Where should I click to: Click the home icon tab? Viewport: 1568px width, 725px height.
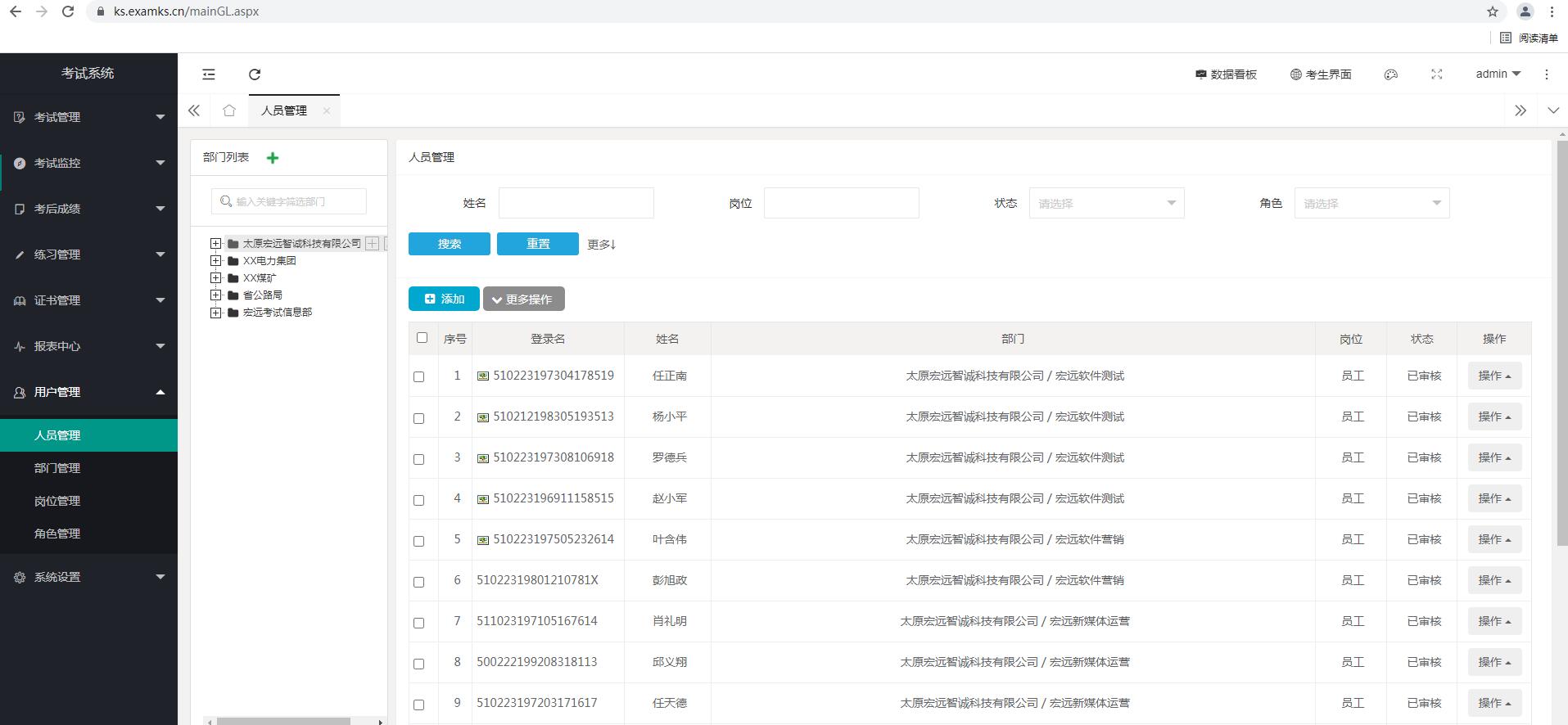(x=229, y=110)
